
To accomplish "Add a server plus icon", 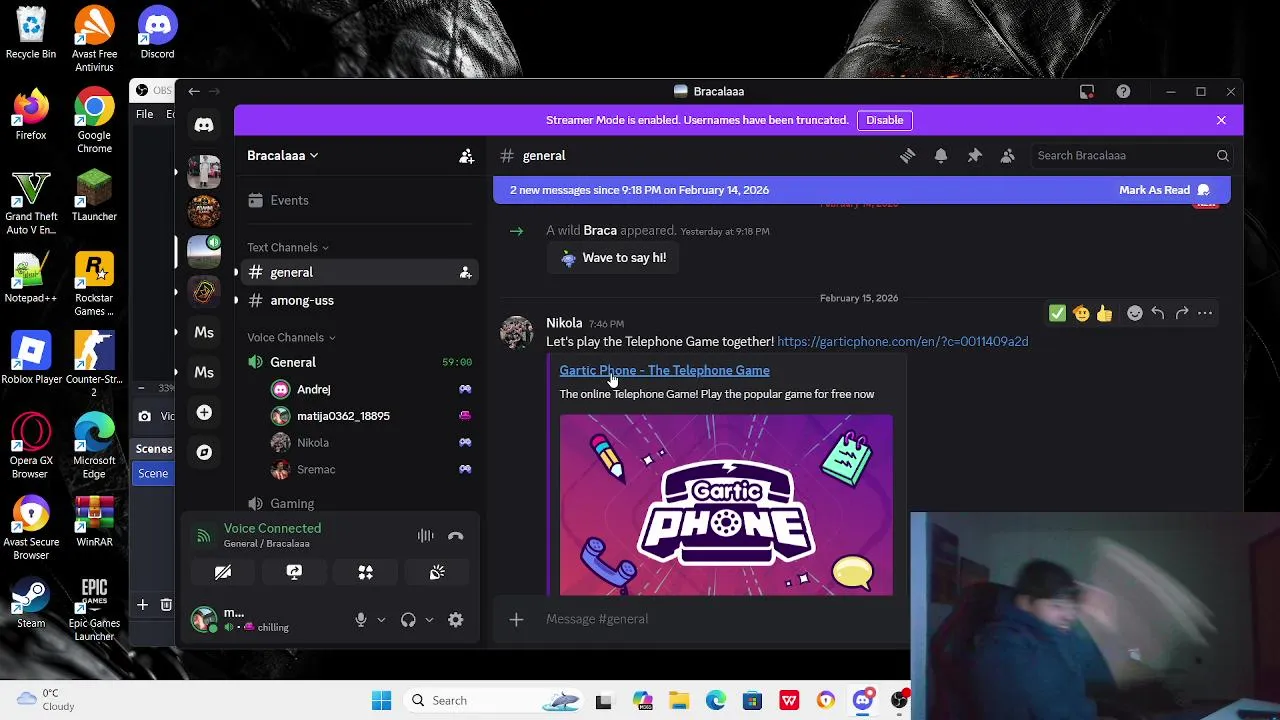I will pos(204,412).
